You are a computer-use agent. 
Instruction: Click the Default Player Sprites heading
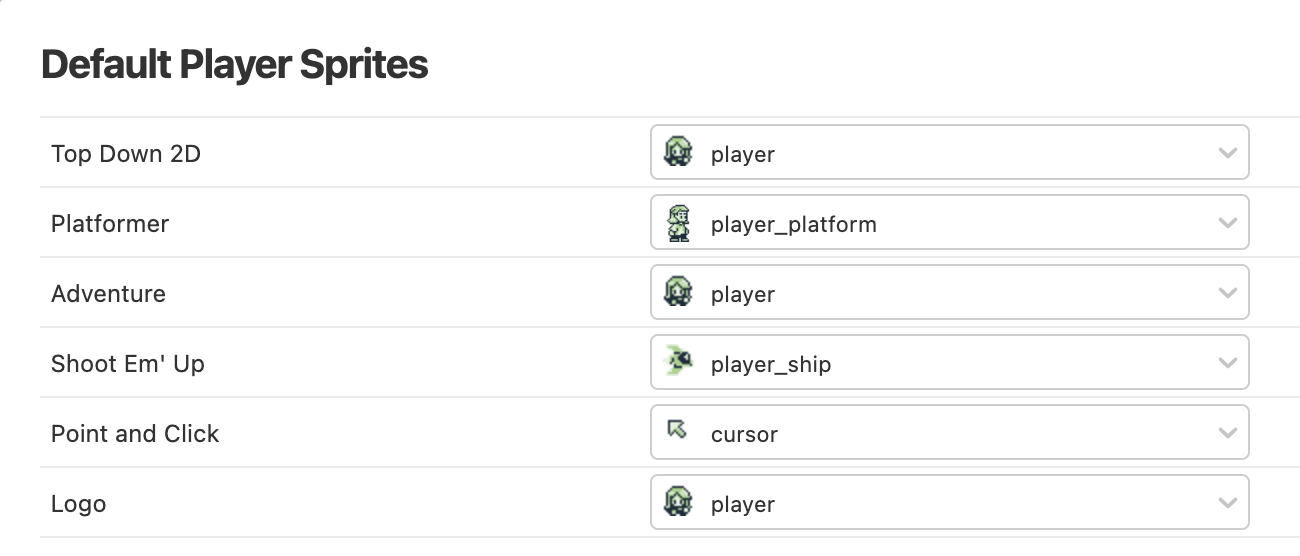tap(235, 65)
